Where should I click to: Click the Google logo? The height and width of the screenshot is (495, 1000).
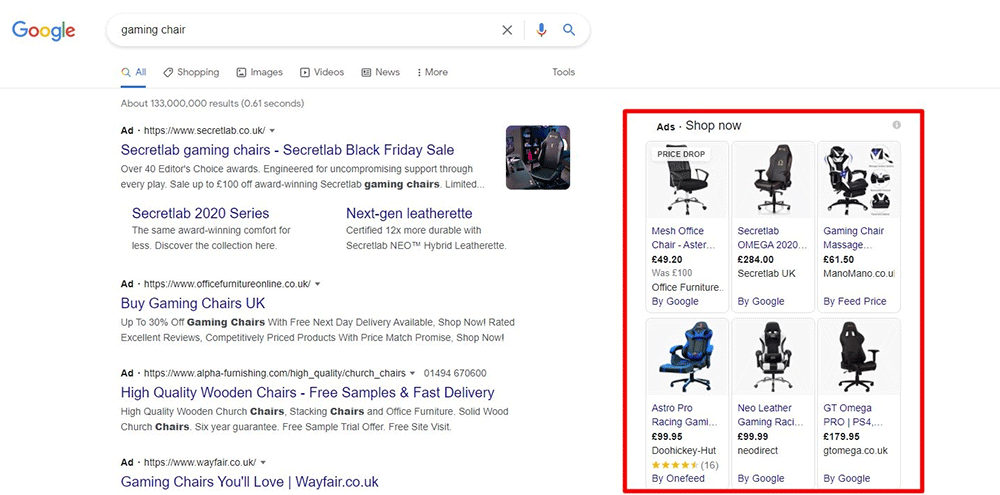click(x=44, y=31)
